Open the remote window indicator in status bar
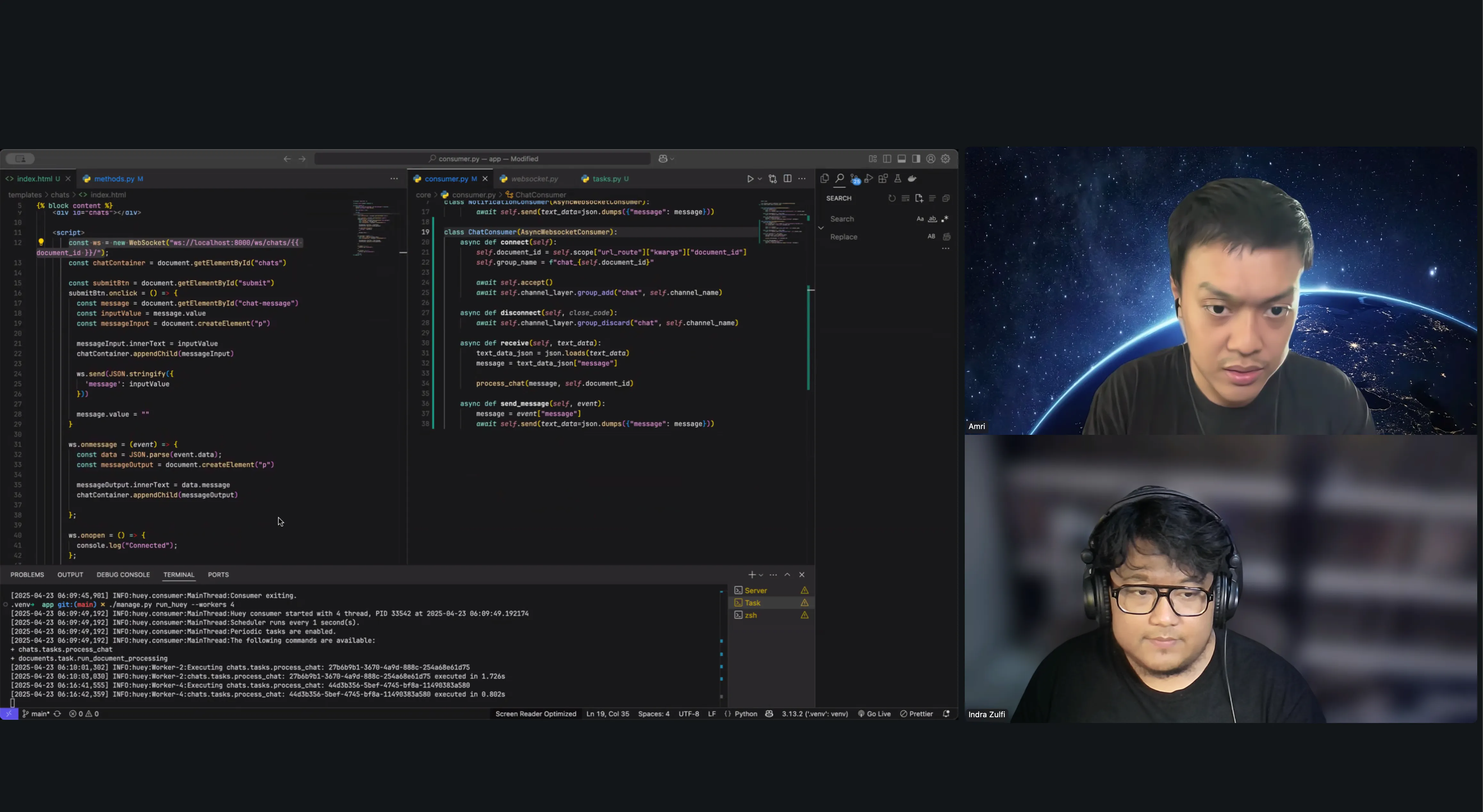 pyautogui.click(x=9, y=714)
